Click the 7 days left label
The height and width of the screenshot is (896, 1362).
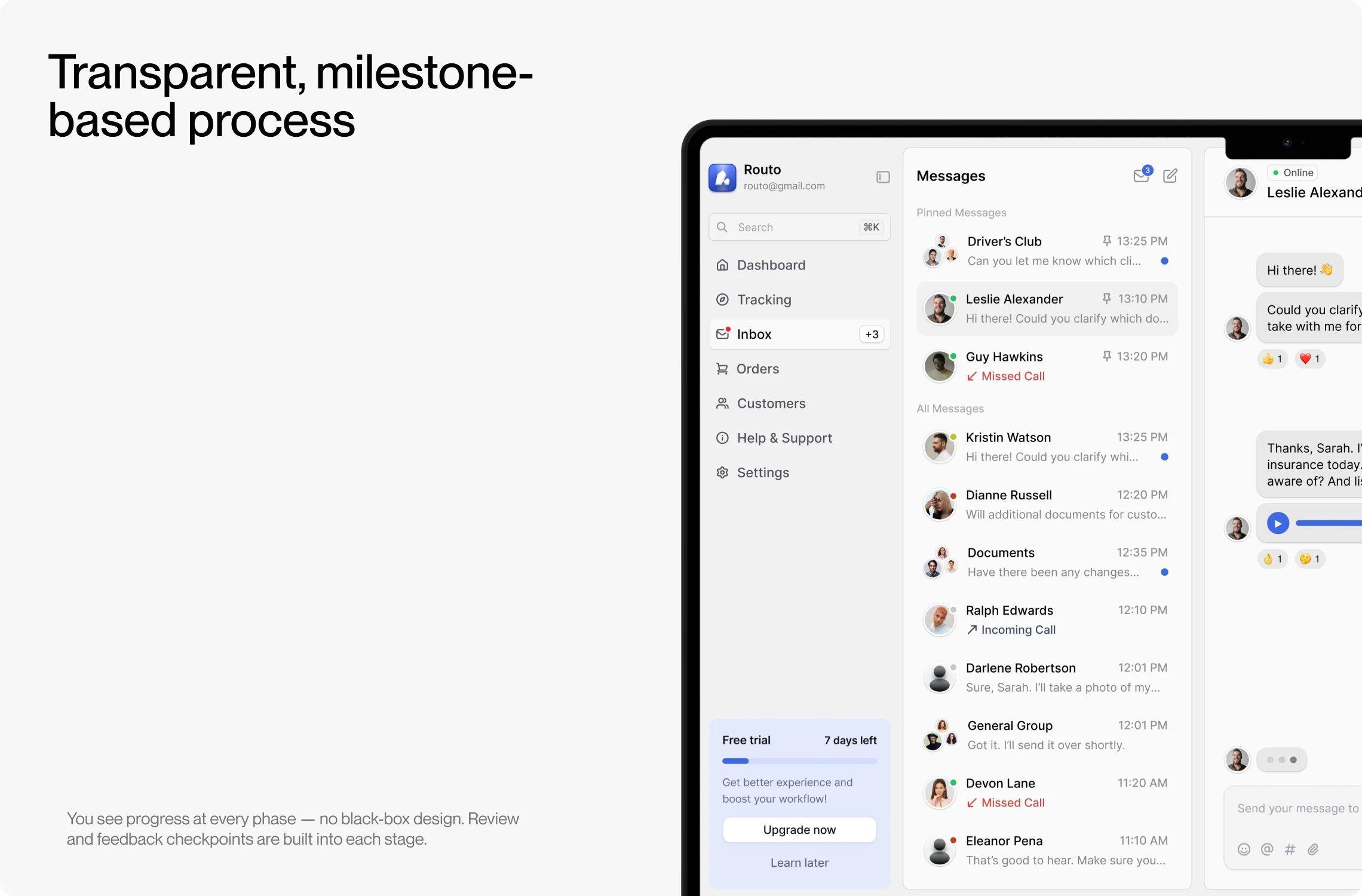[x=851, y=740]
